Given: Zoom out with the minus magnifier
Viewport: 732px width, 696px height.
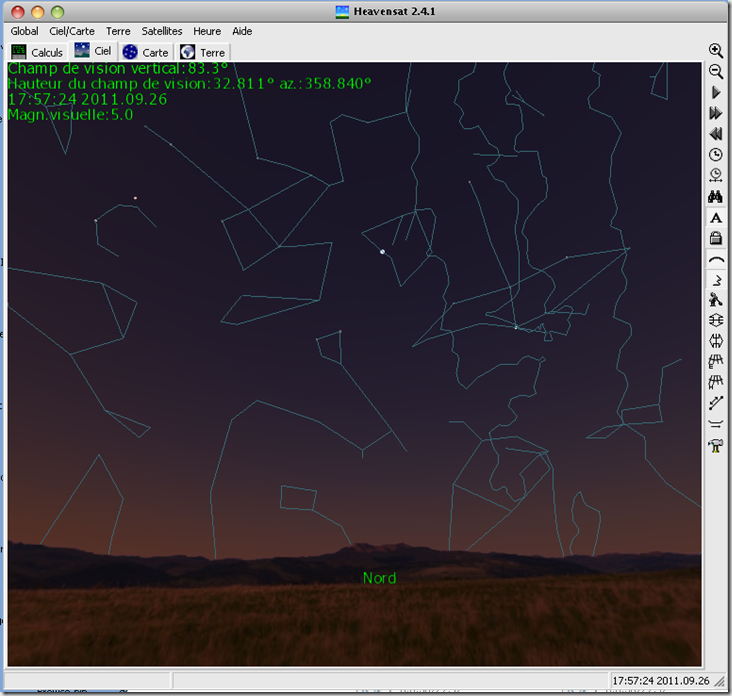Looking at the screenshot, I should coord(716,71).
